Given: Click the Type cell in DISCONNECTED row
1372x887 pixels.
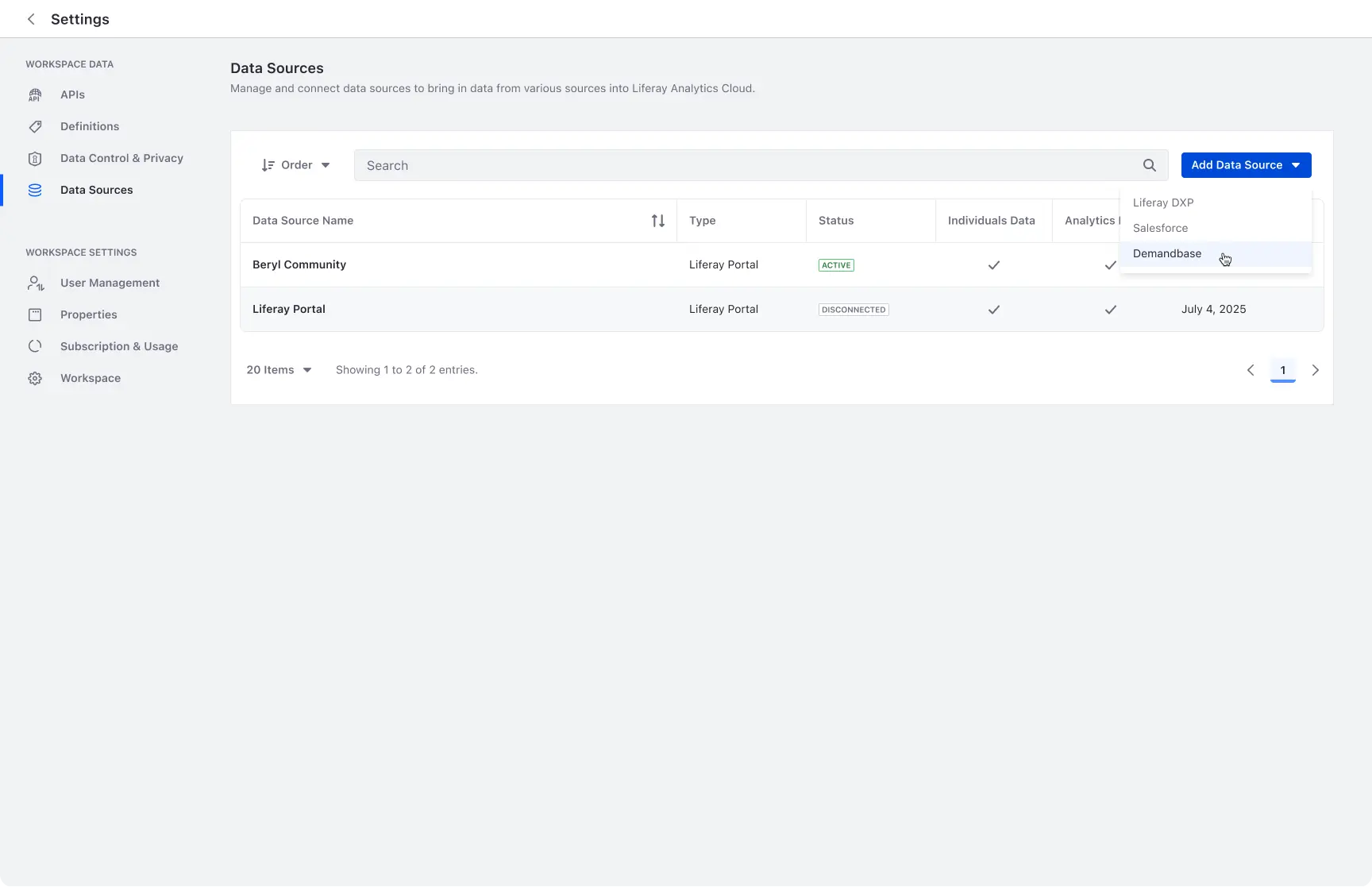Looking at the screenshot, I should click(x=724, y=309).
